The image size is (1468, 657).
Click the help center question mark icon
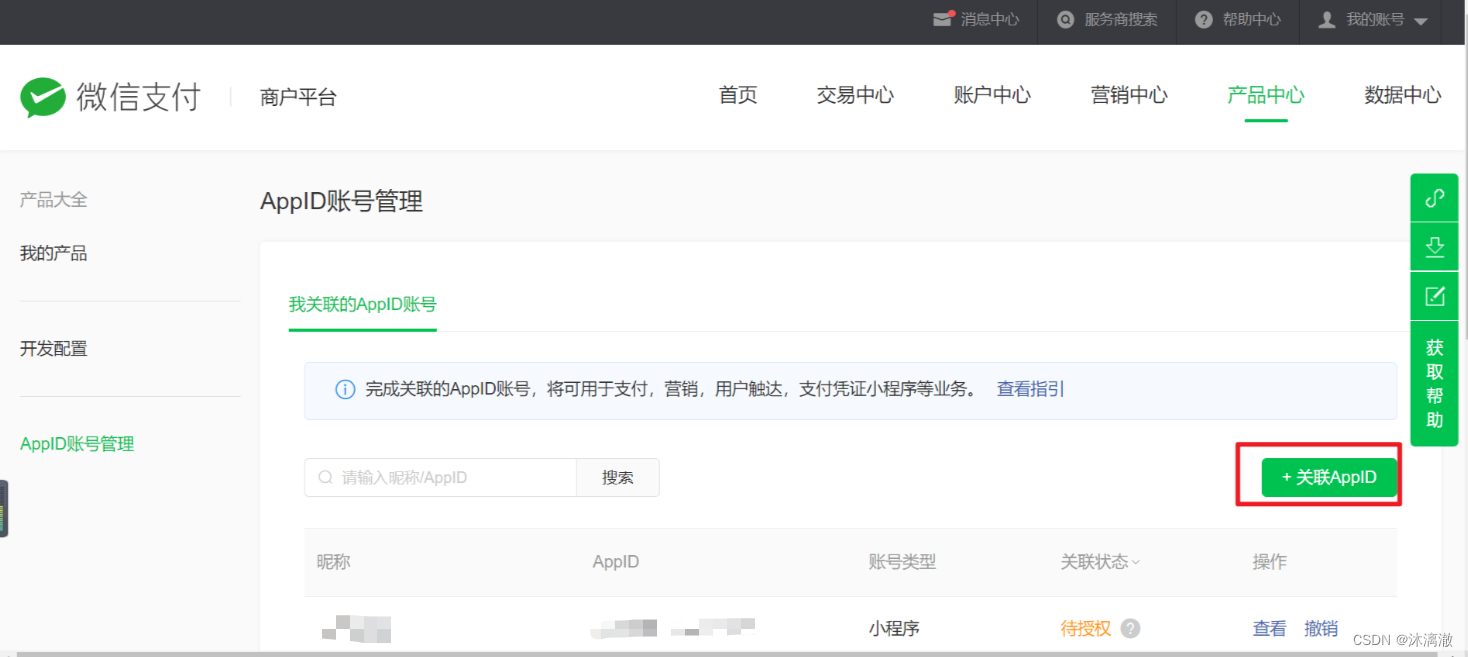1204,20
